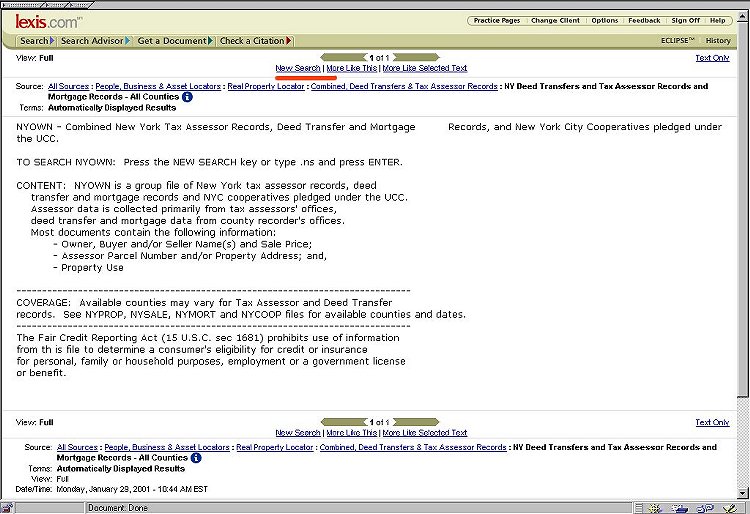Go to previous document arrow below the text
Screen dimensions: 750x514
click(344, 422)
